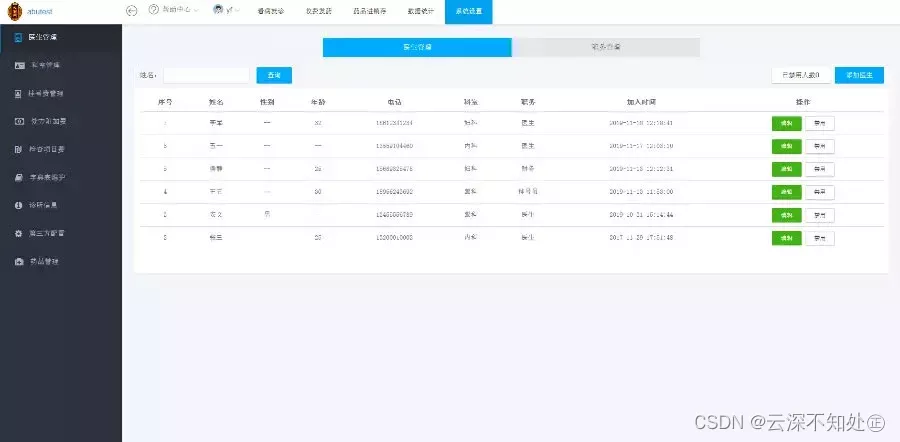Click the 序号 column header
Viewport: 900px width, 442px height.
click(x=165, y=102)
